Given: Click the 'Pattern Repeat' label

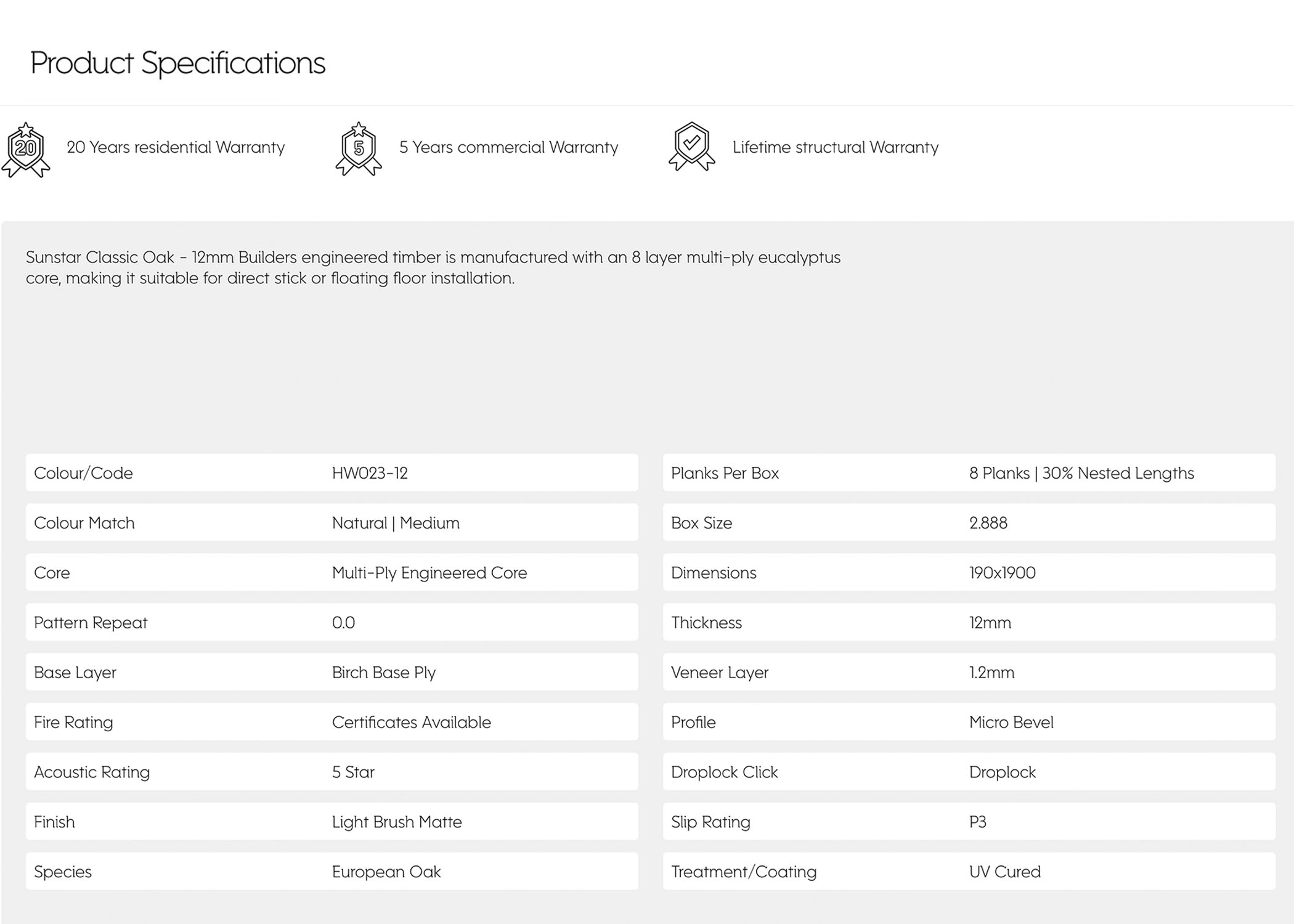Looking at the screenshot, I should point(91,623).
